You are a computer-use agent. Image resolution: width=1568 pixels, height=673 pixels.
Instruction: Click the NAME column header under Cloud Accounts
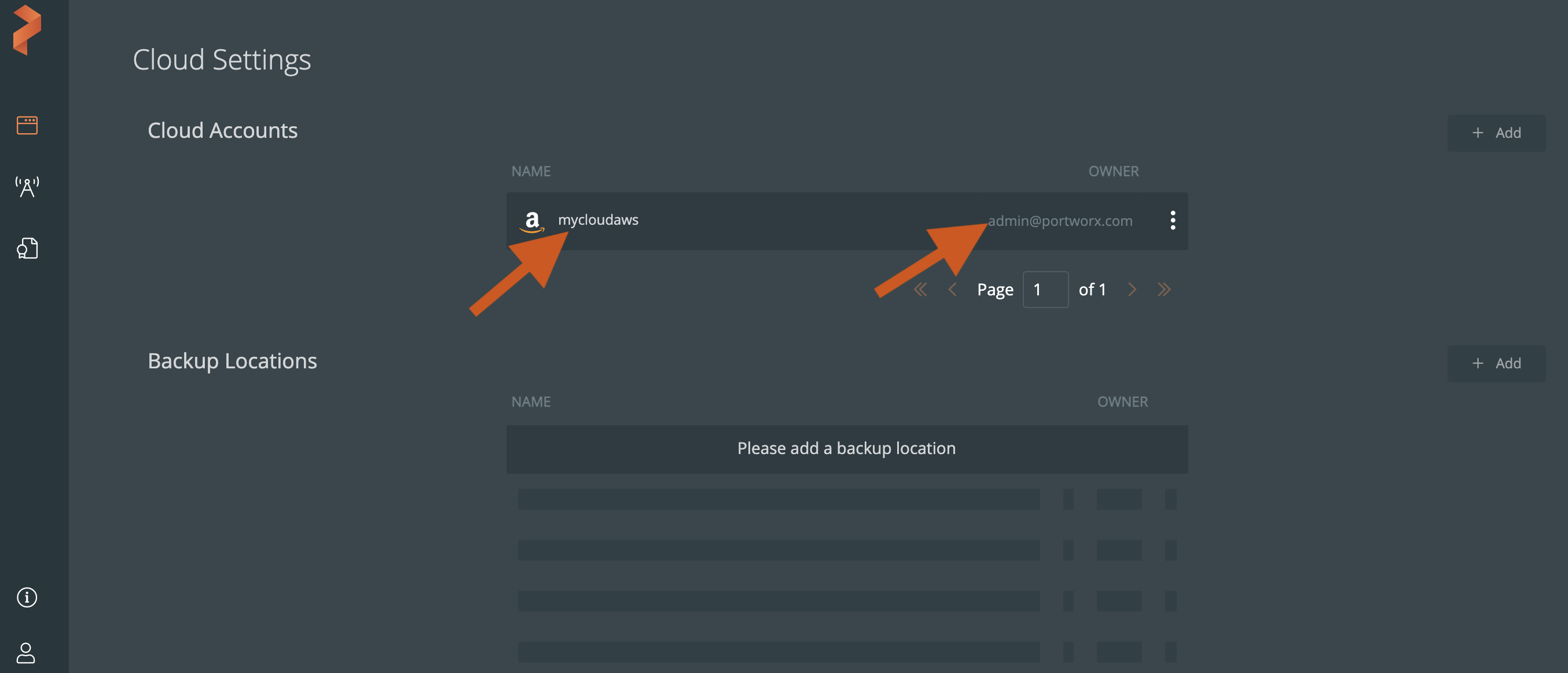tap(531, 171)
